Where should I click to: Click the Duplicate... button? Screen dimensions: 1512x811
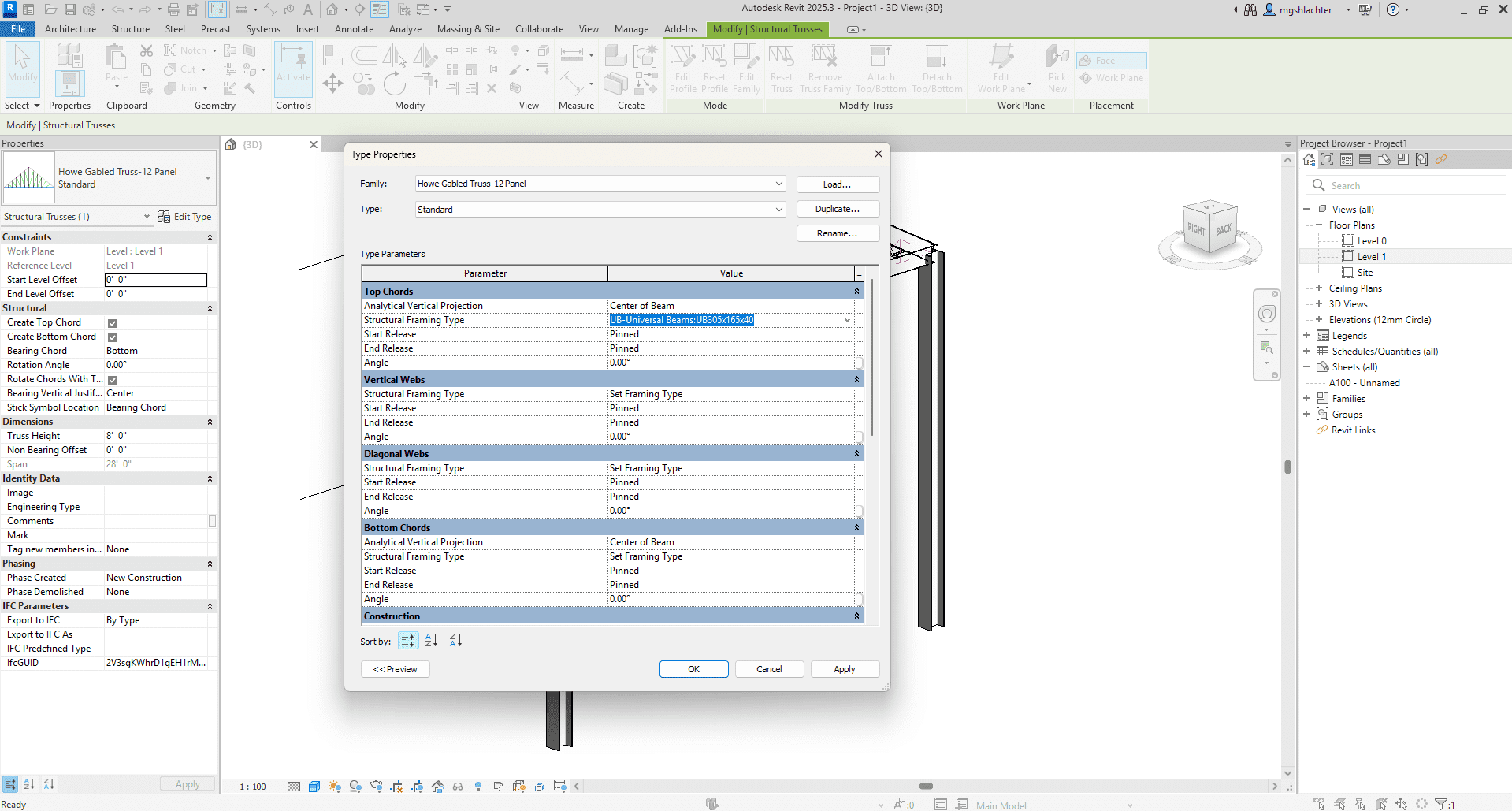[x=837, y=210]
